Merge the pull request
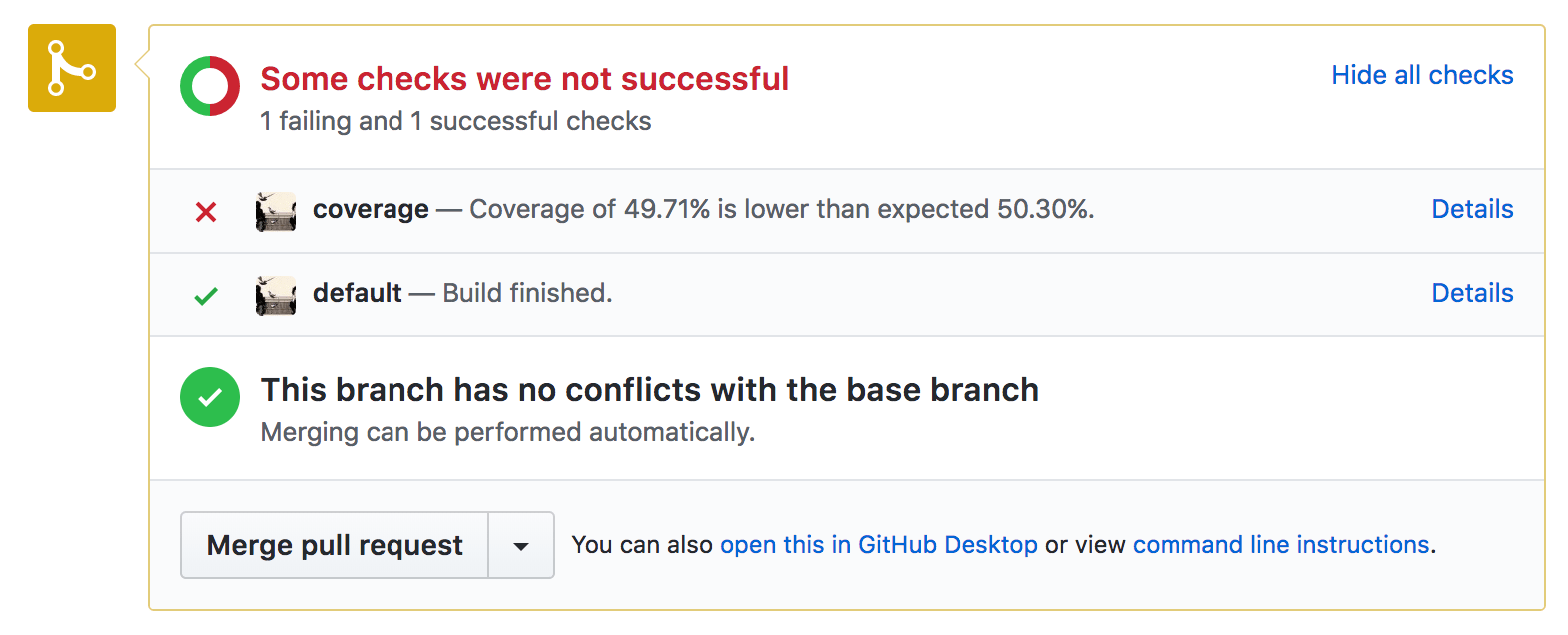 pos(335,545)
